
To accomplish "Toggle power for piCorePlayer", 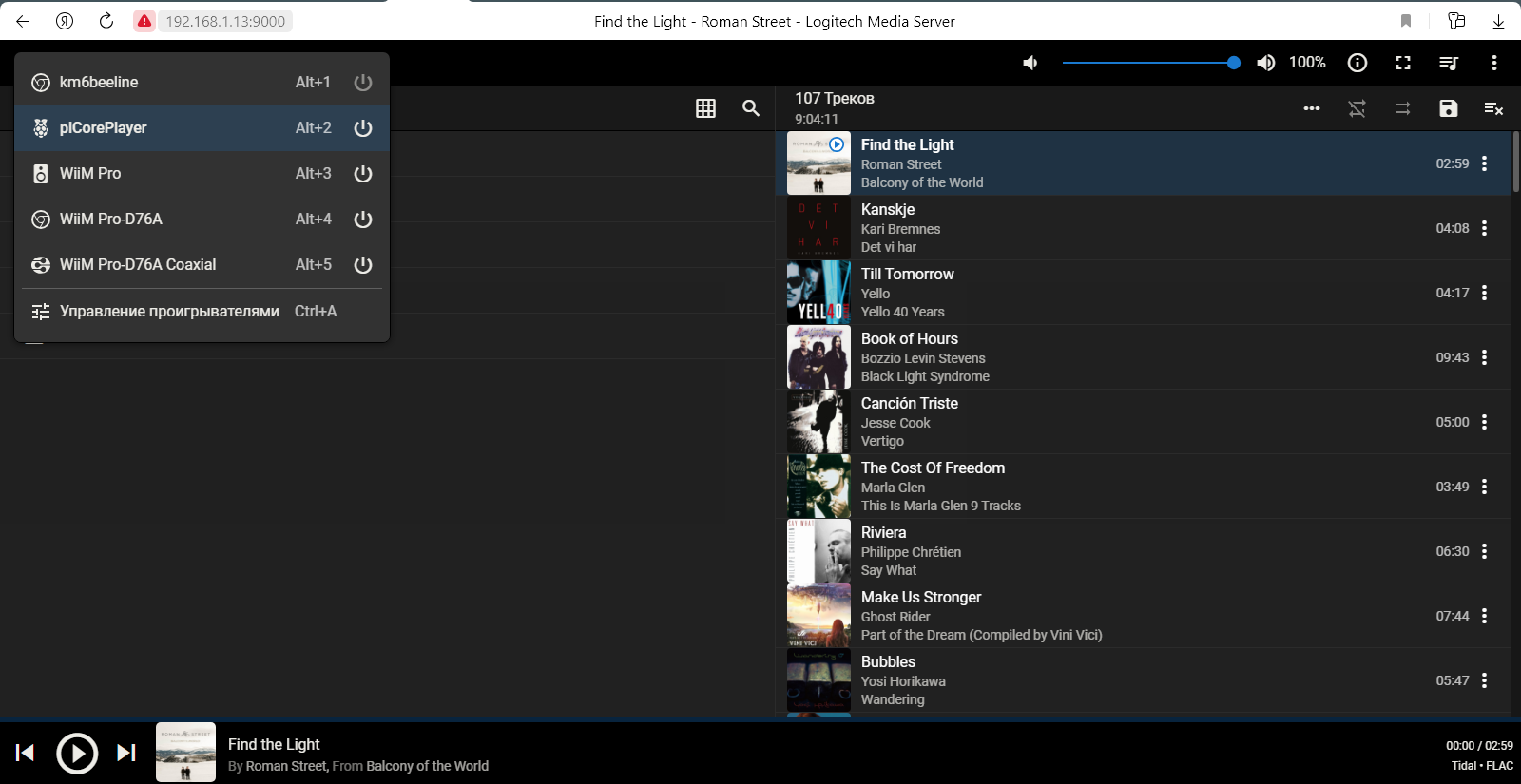I will click(x=362, y=128).
